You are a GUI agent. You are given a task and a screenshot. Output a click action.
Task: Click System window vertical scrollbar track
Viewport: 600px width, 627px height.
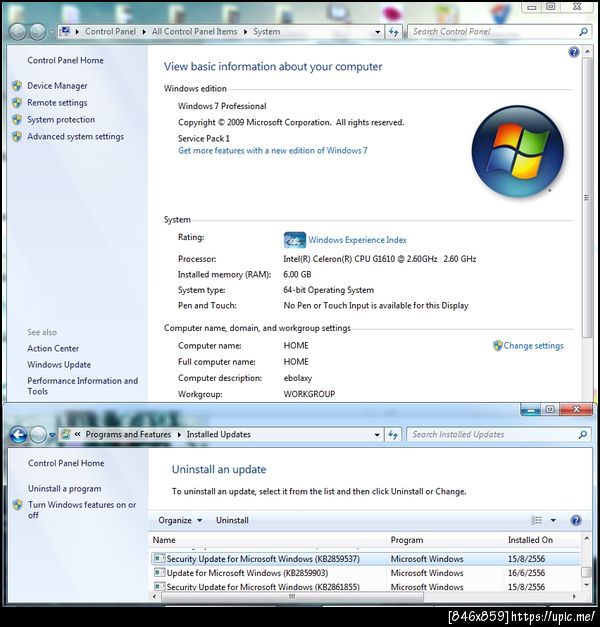click(587, 368)
